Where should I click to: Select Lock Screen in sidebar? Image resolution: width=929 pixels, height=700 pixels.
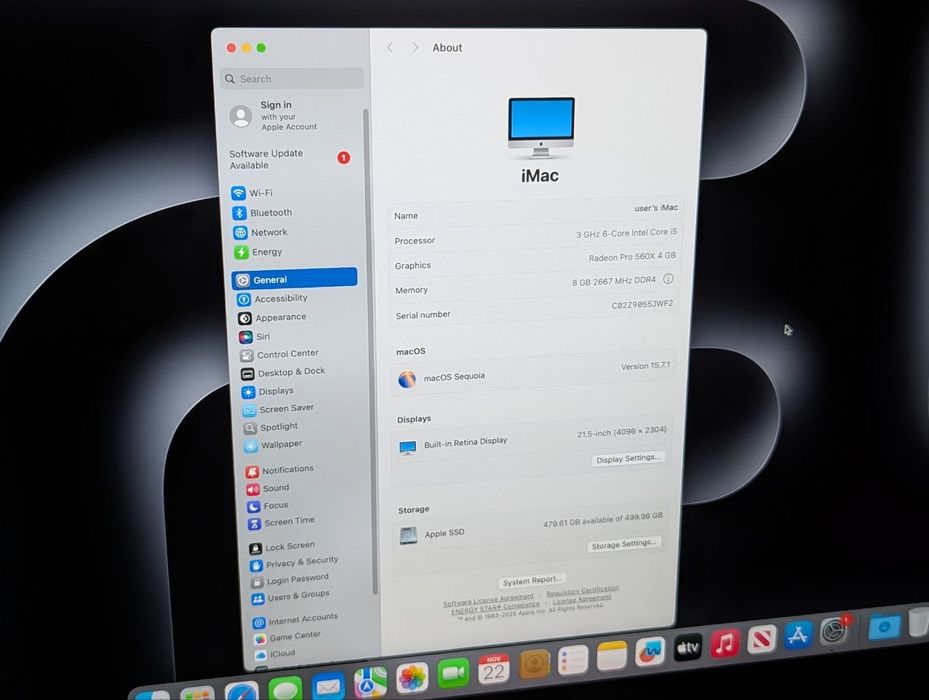(283, 546)
